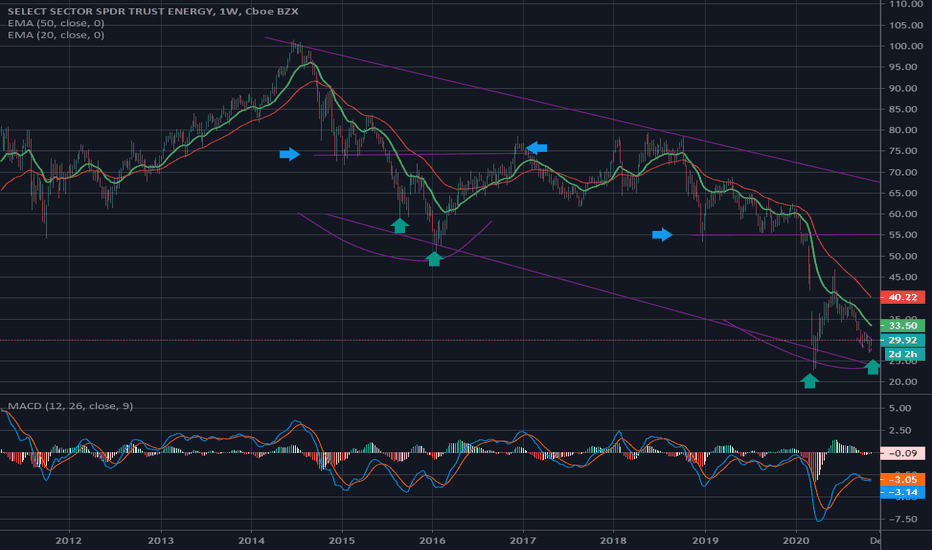This screenshot has width=932, height=550.
Task: Click the 5.00 MACD axis tick
Action: 900,408
